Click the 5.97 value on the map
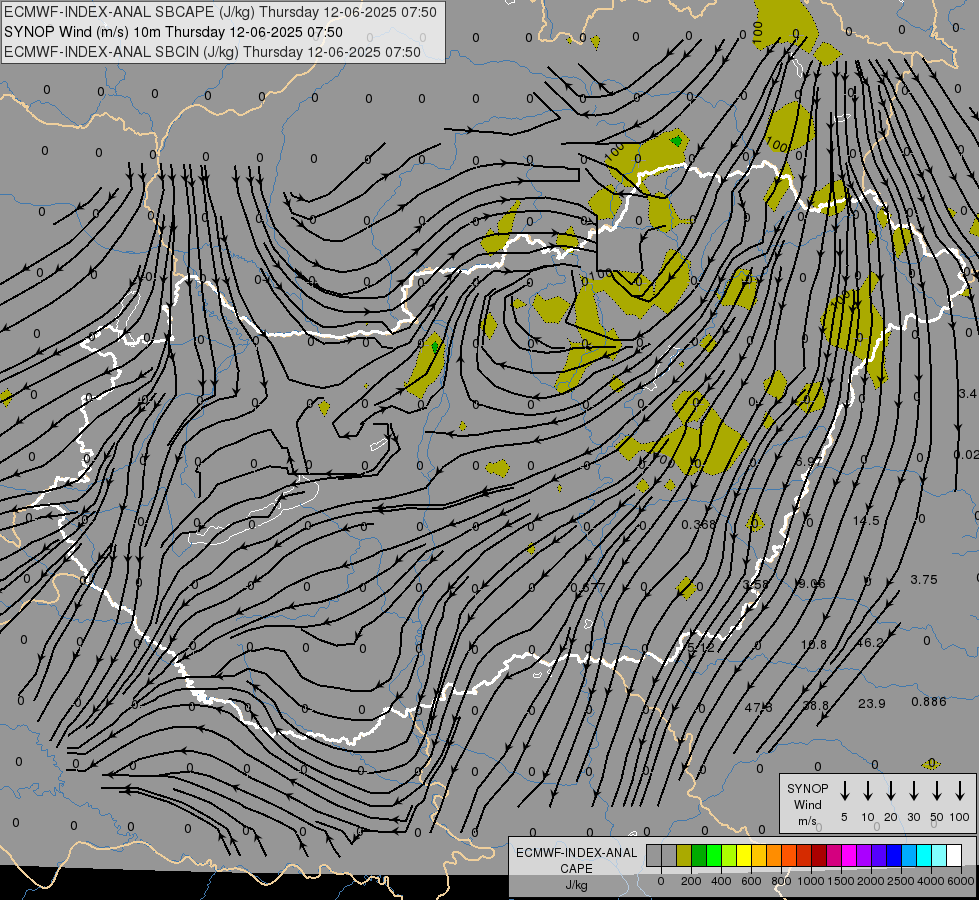This screenshot has height=900, width=979. (x=809, y=461)
